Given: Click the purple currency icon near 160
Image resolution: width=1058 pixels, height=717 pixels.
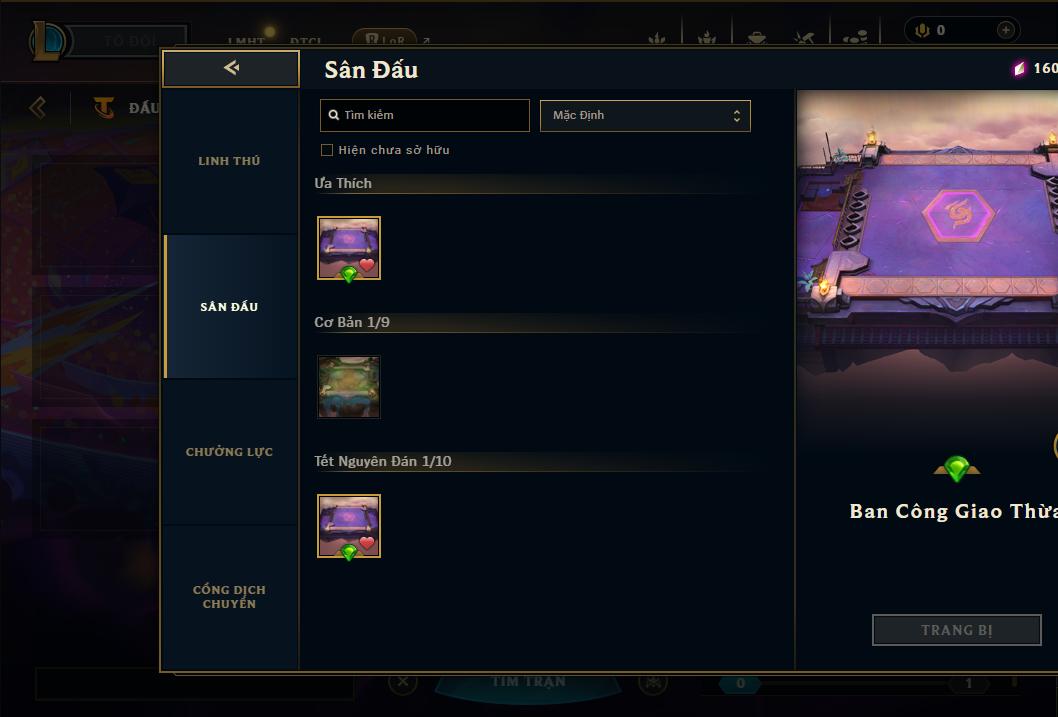Looking at the screenshot, I should pyautogui.click(x=1020, y=68).
